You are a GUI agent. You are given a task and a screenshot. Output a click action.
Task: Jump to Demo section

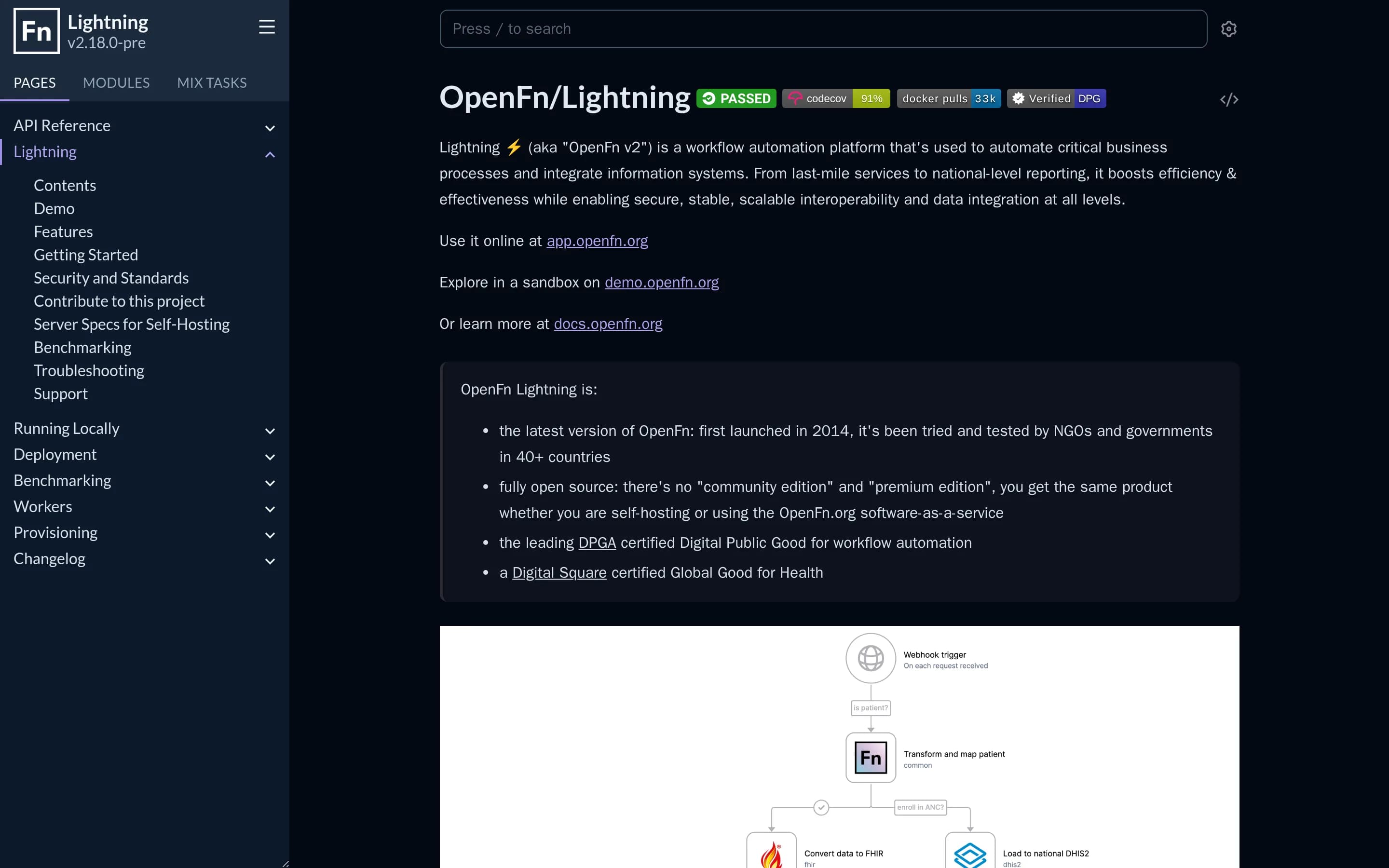54,208
